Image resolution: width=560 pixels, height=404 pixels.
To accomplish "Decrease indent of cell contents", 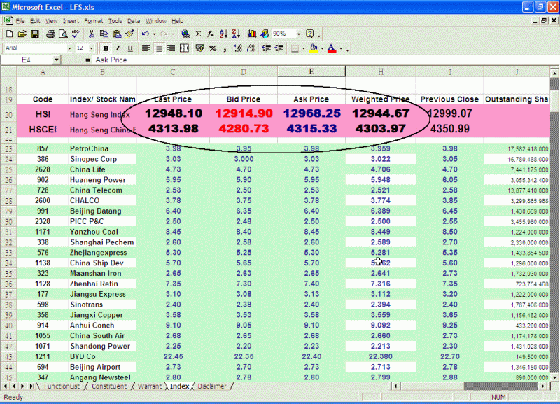I will [x=266, y=48].
